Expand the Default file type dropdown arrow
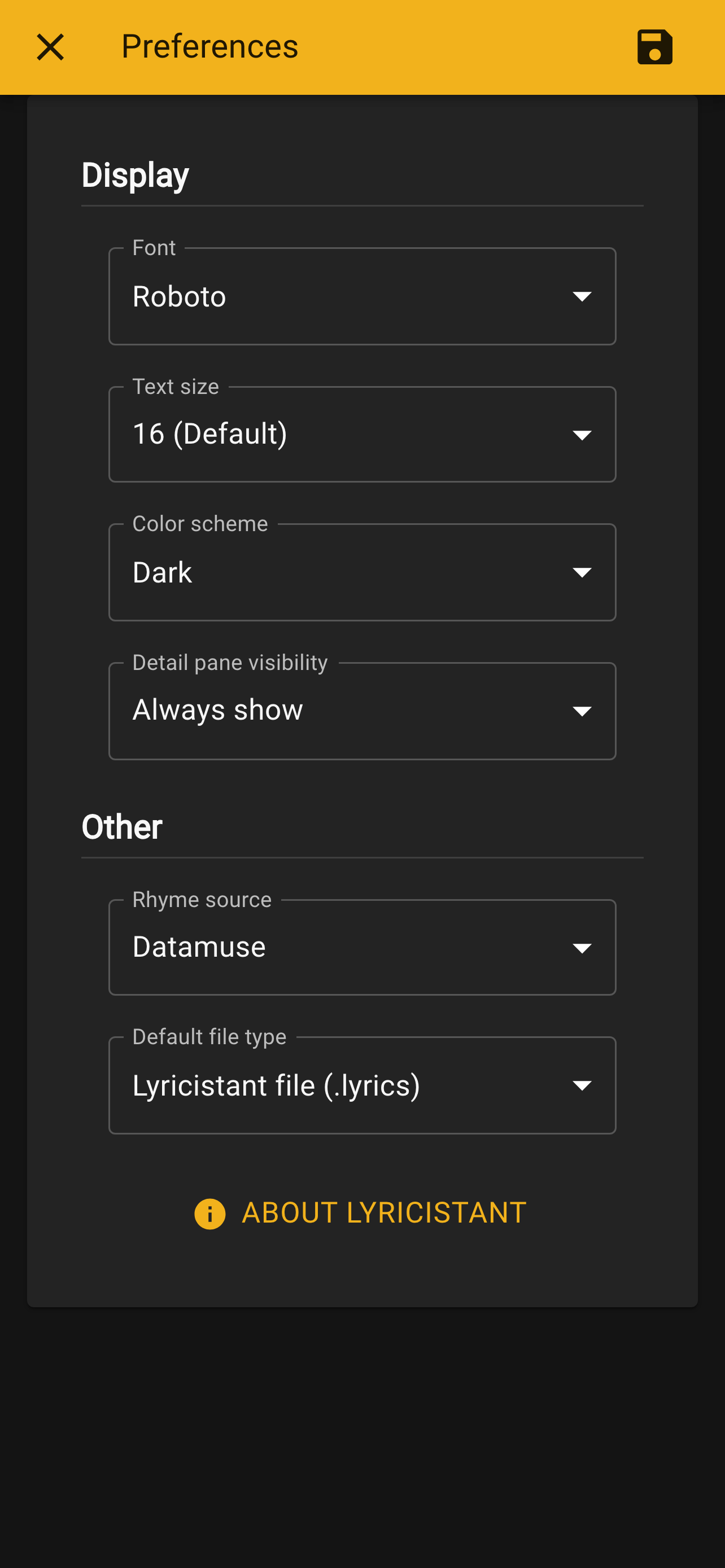The width and height of the screenshot is (725, 1568). pyautogui.click(x=582, y=1085)
